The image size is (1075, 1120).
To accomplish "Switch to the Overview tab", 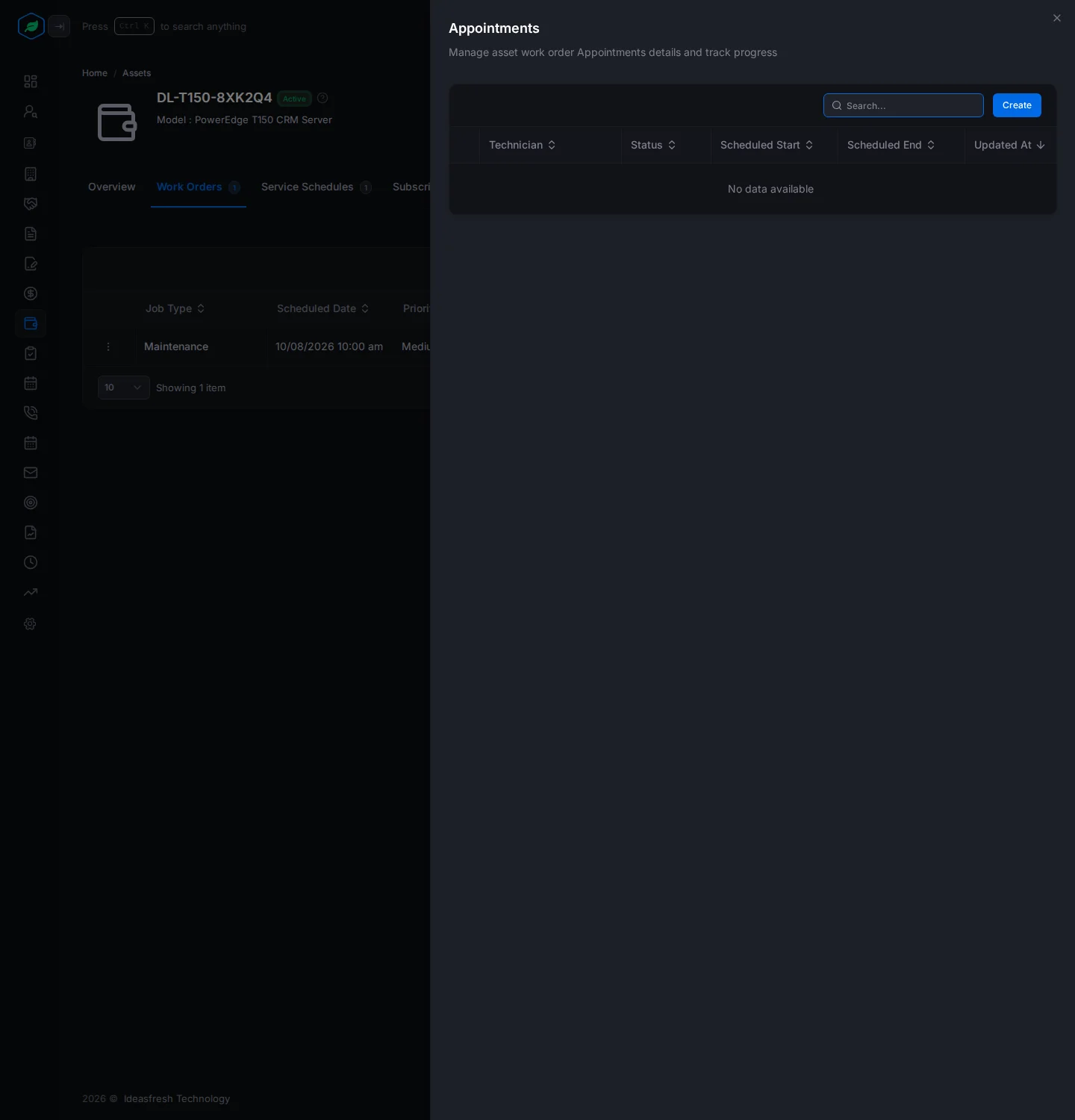I will pyautogui.click(x=112, y=187).
